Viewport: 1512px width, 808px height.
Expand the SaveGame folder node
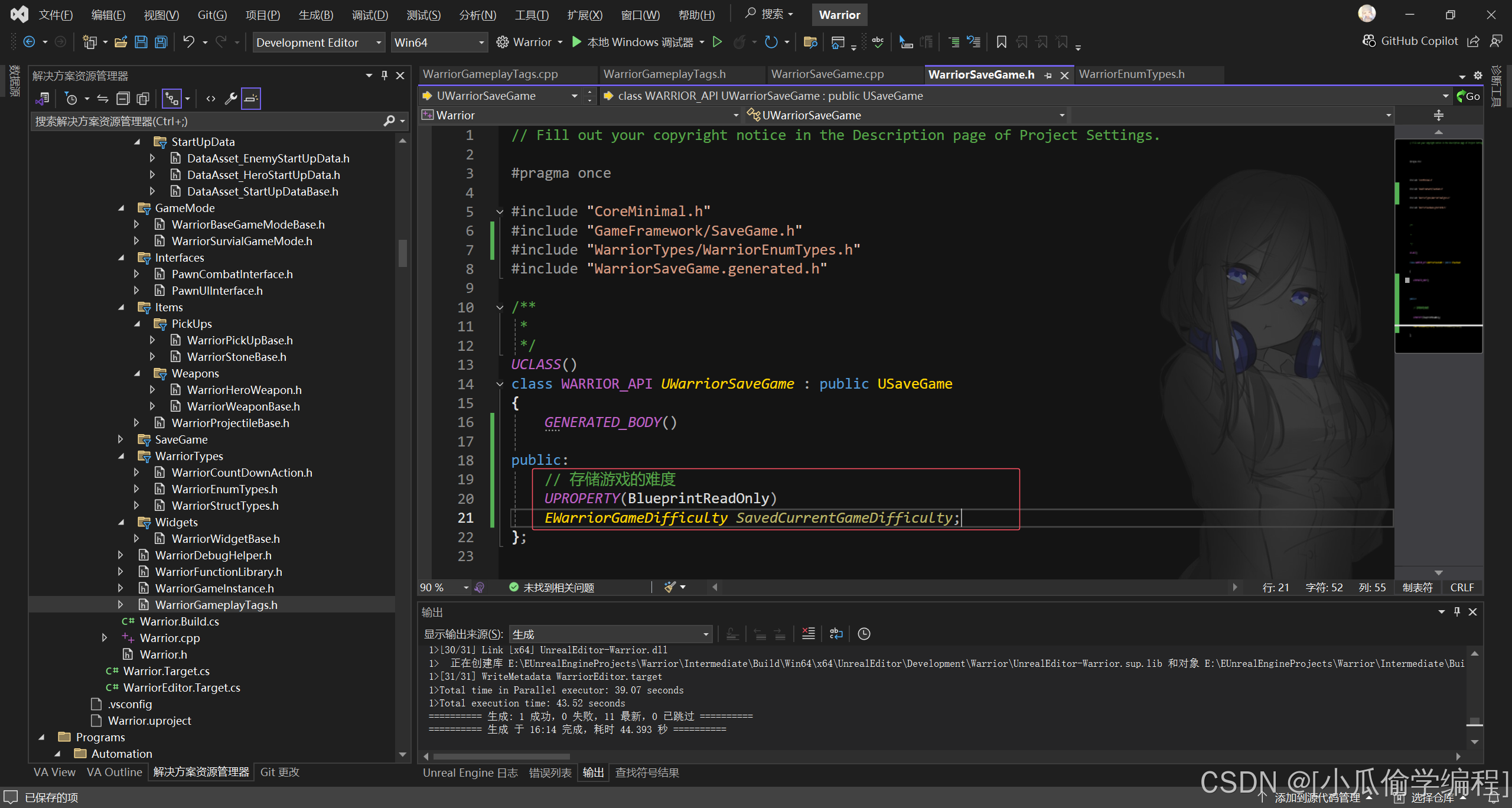coord(120,439)
